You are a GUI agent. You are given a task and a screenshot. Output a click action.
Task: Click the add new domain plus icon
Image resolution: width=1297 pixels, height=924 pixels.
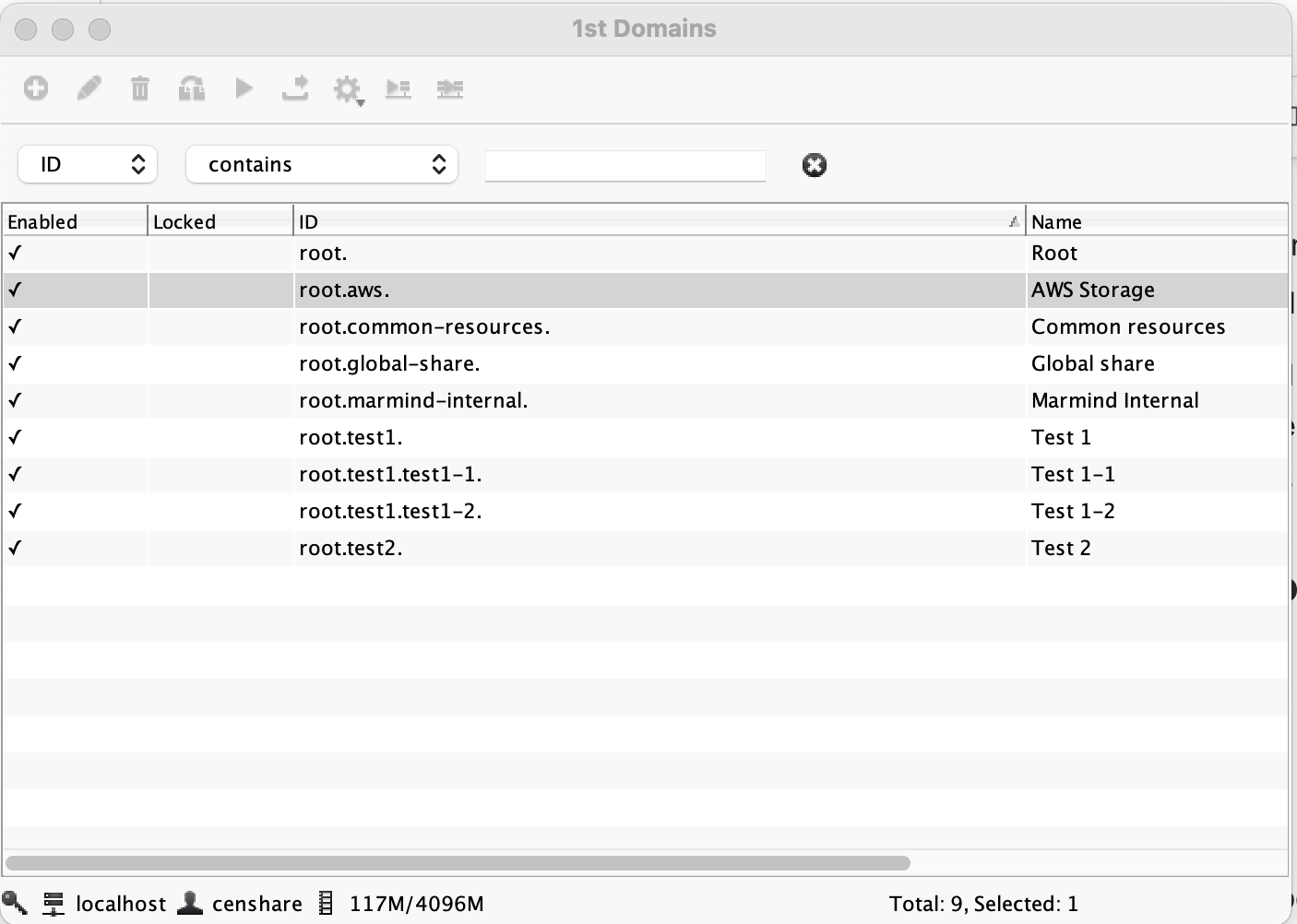[x=36, y=89]
